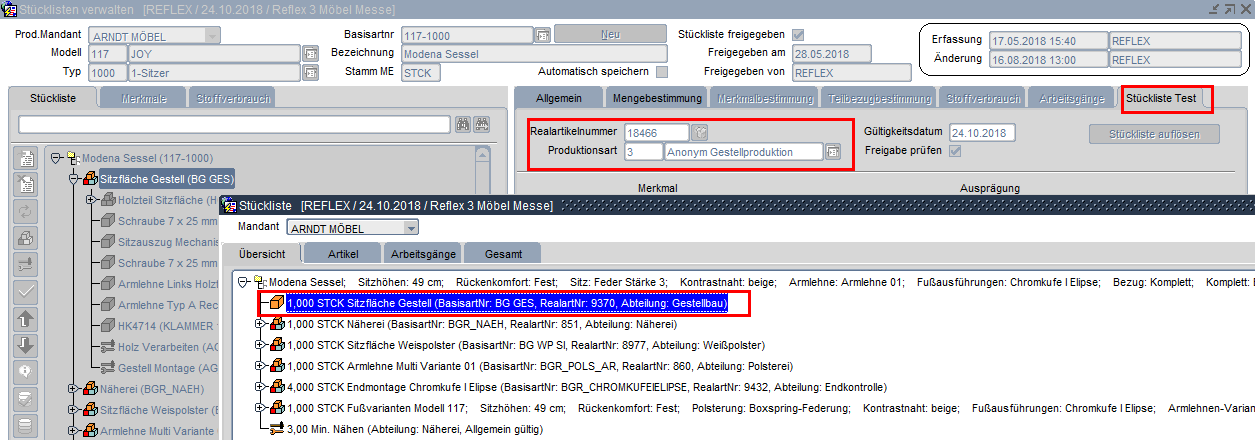The height and width of the screenshot is (440, 1255).
Task: Click the first binoculars search icon
Action: tap(463, 124)
